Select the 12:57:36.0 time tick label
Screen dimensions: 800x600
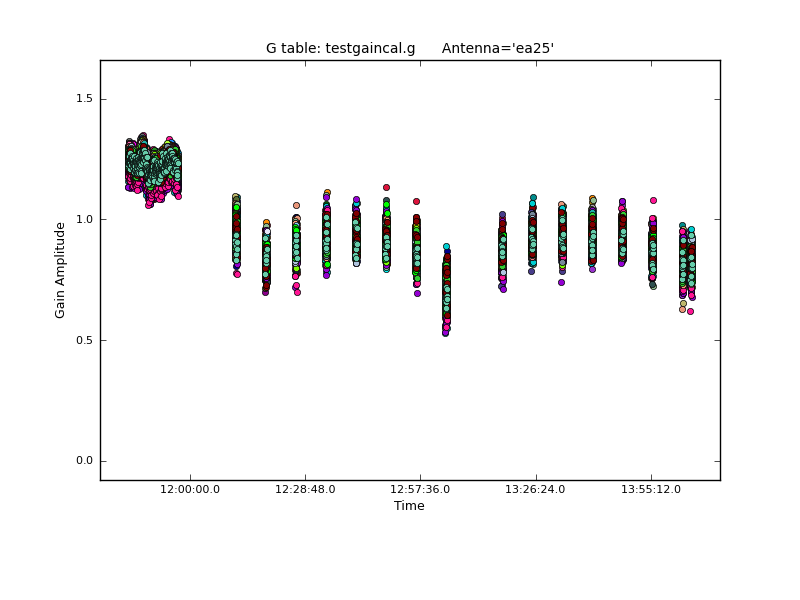tap(420, 489)
